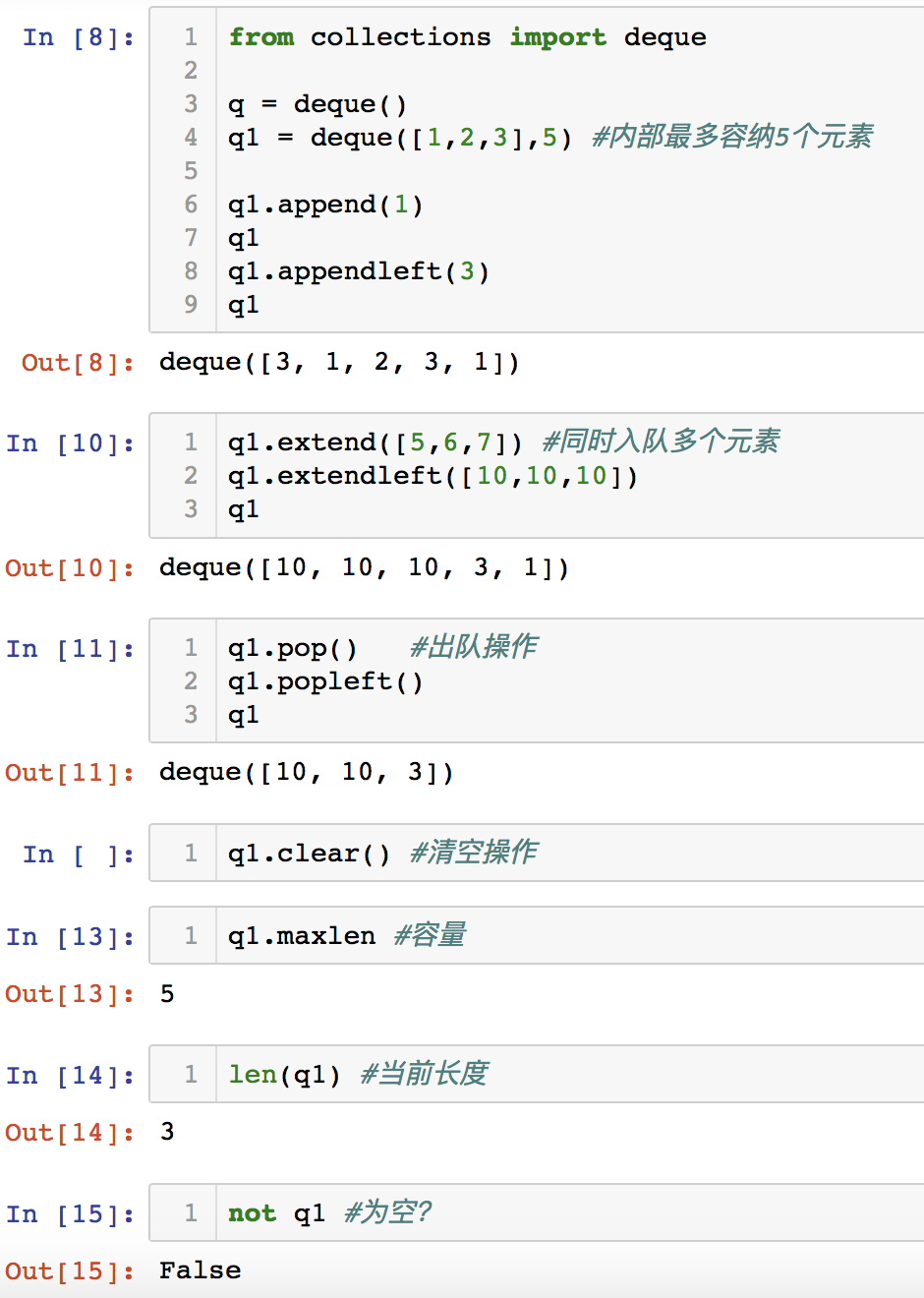Screen dimensions: 924x1298
Task: Click the line 'from collections import deque'
Action: (467, 37)
